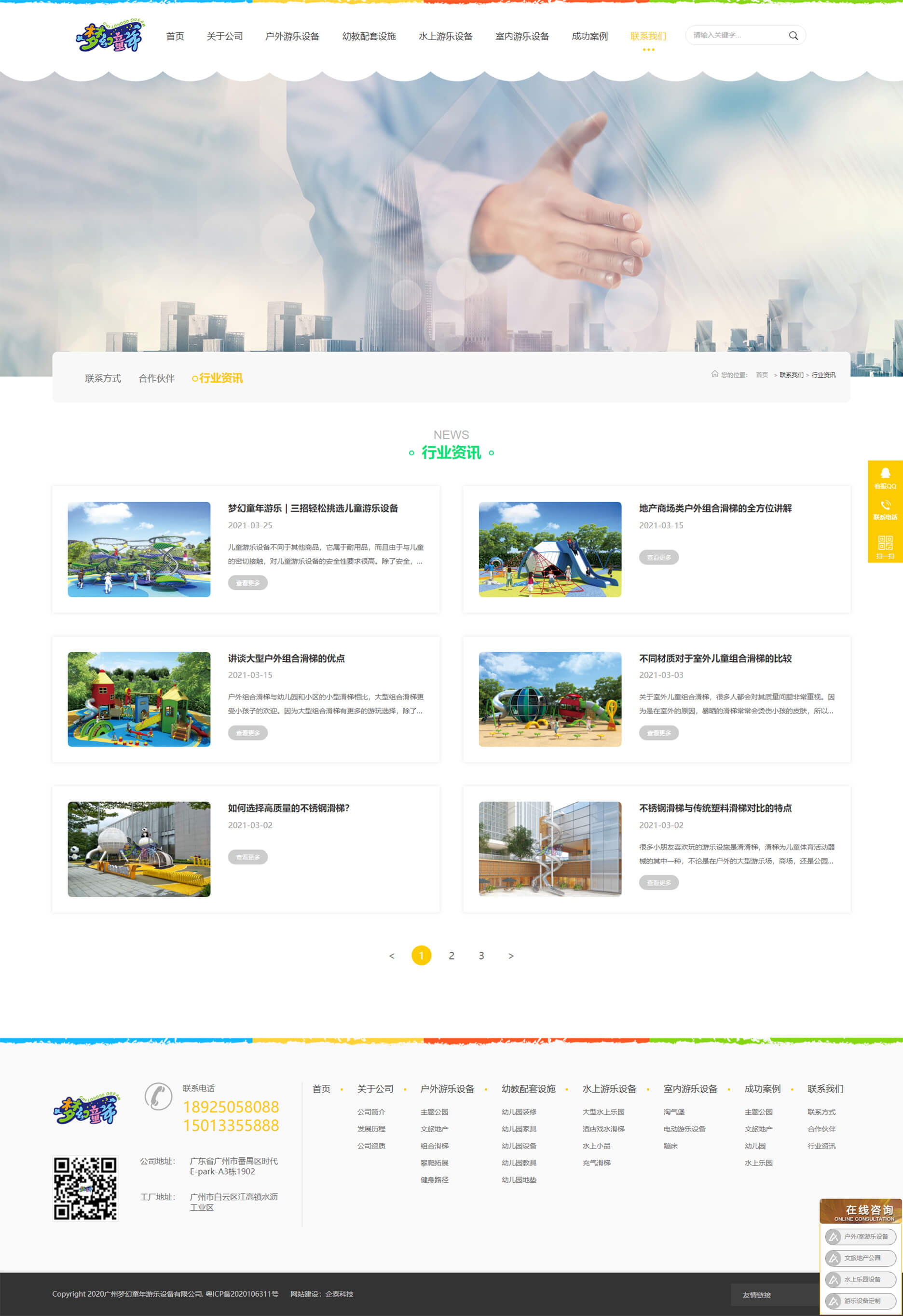Click the breadcrumb home icon

click(x=714, y=374)
